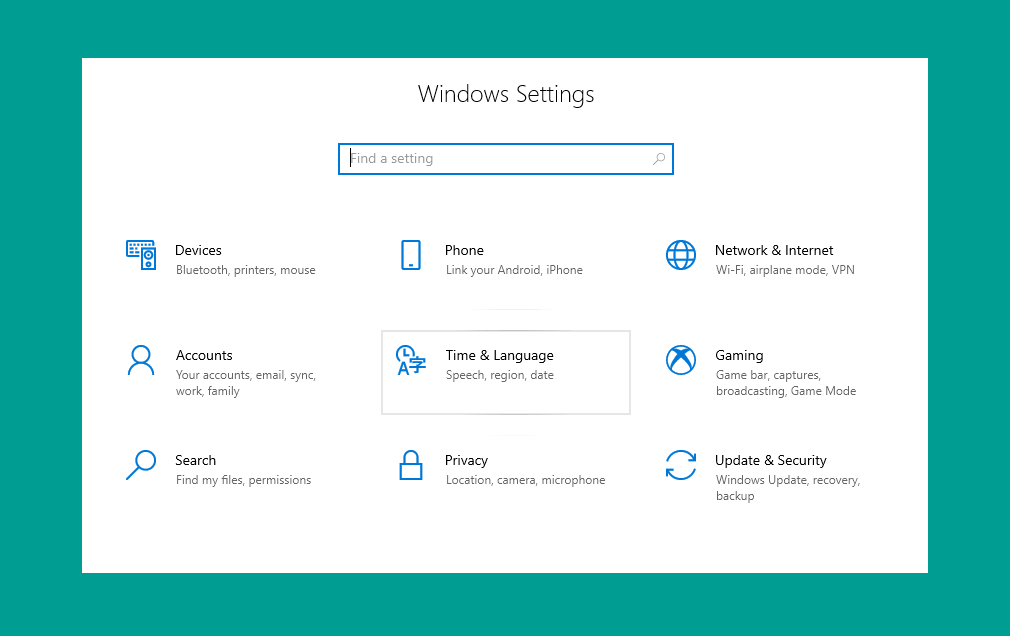Focus the 'Find a setting' search field
Image resolution: width=1010 pixels, height=636 pixels.
point(506,159)
